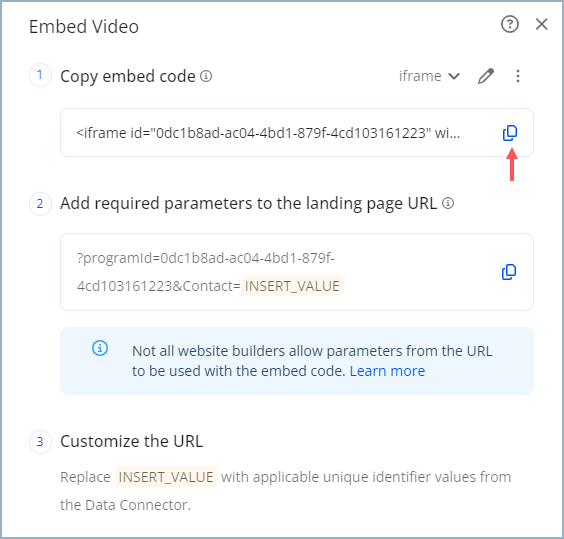564x539 pixels.
Task: Click info icon beside landing page URL heading
Action: [448, 203]
